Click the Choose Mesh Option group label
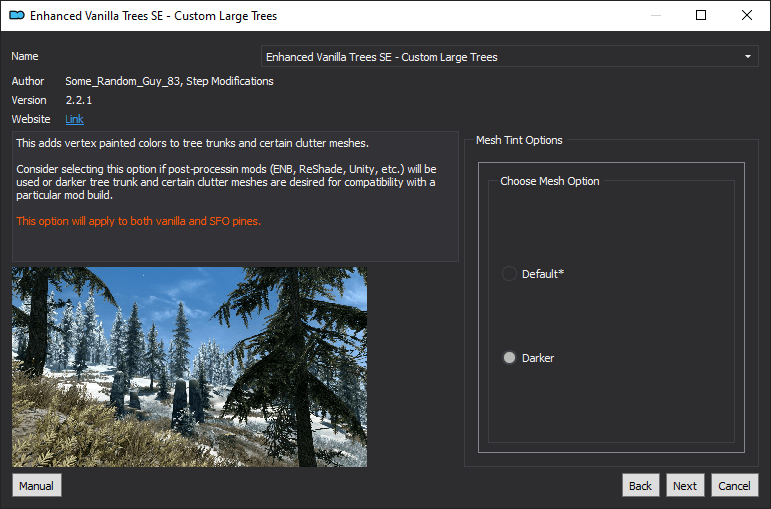The width and height of the screenshot is (771, 509). [549, 181]
